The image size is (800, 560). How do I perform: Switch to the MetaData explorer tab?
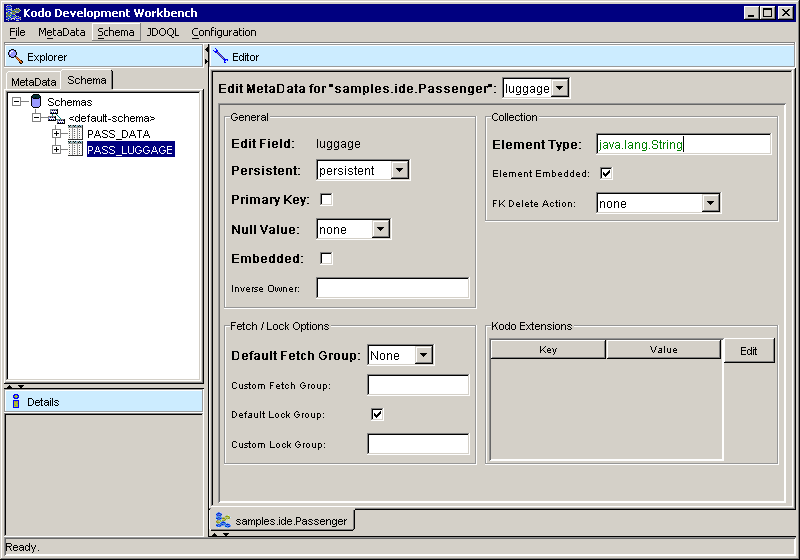(34, 82)
